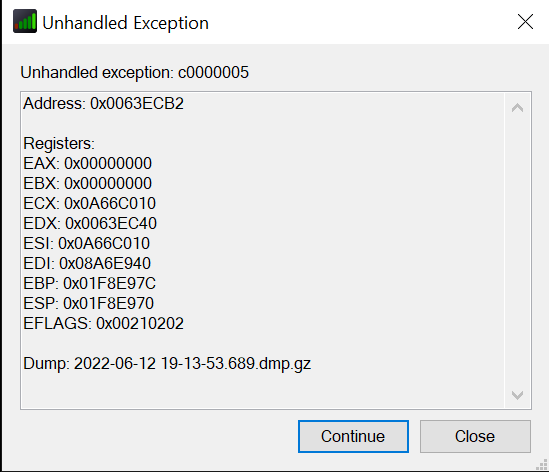Click the EDX: 0x0063EC40 line

click(x=90, y=223)
